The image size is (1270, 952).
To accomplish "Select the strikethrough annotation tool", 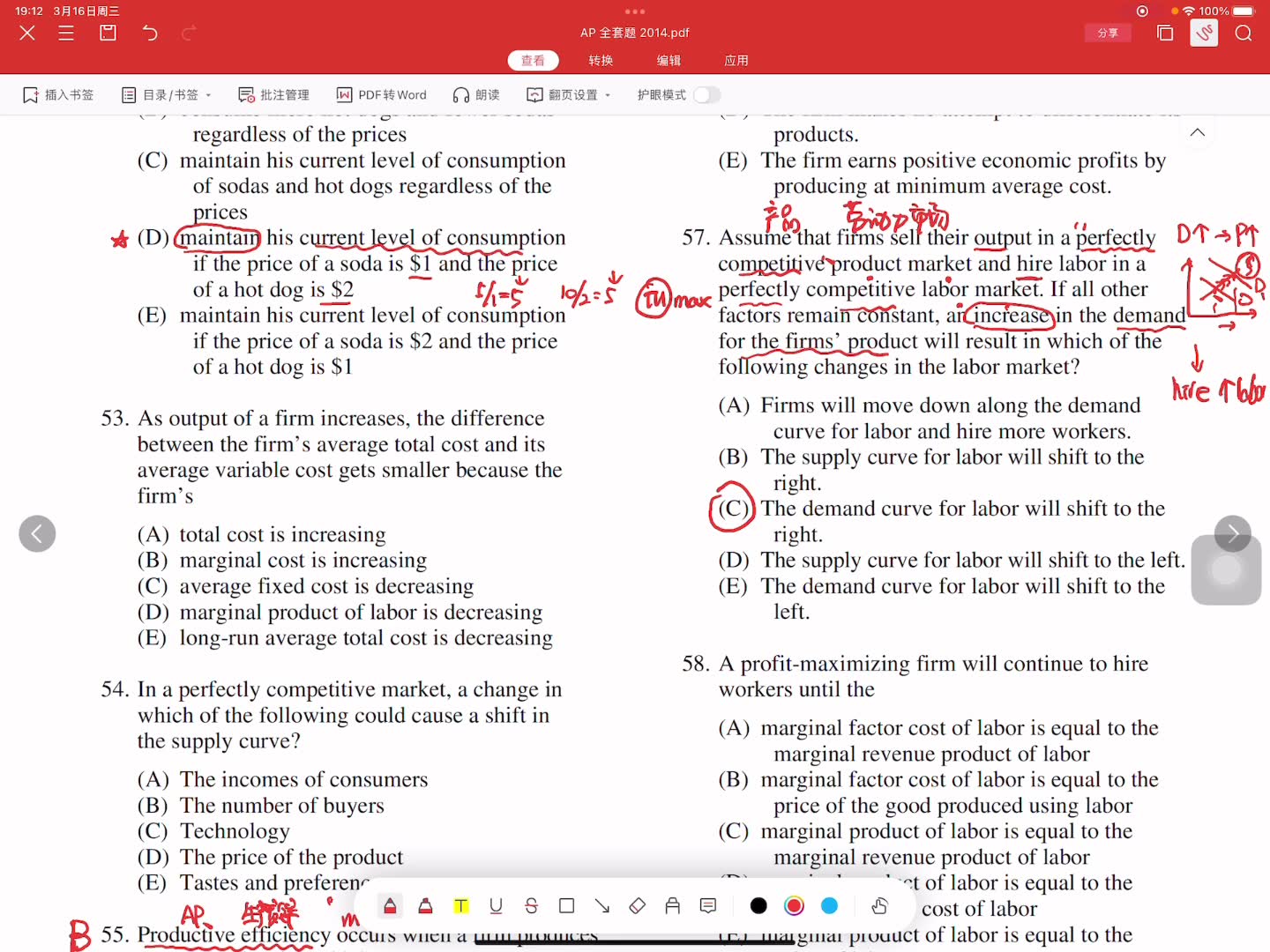I will click(x=531, y=905).
